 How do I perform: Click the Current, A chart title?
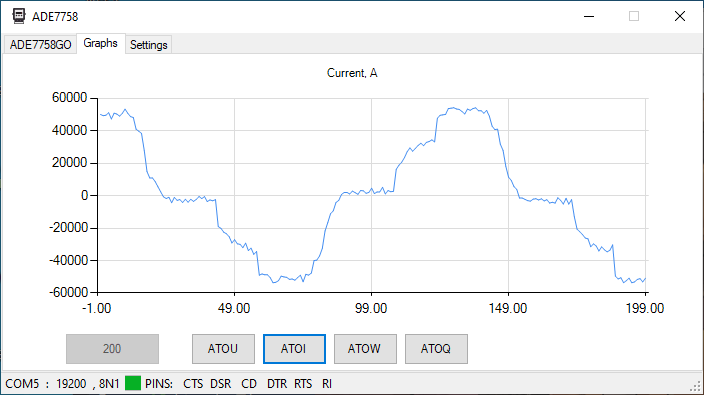(352, 73)
